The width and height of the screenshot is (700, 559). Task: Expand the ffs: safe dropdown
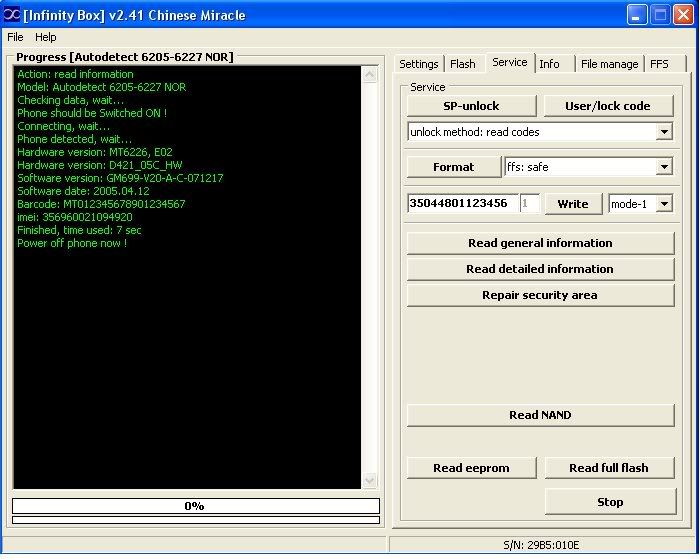664,167
